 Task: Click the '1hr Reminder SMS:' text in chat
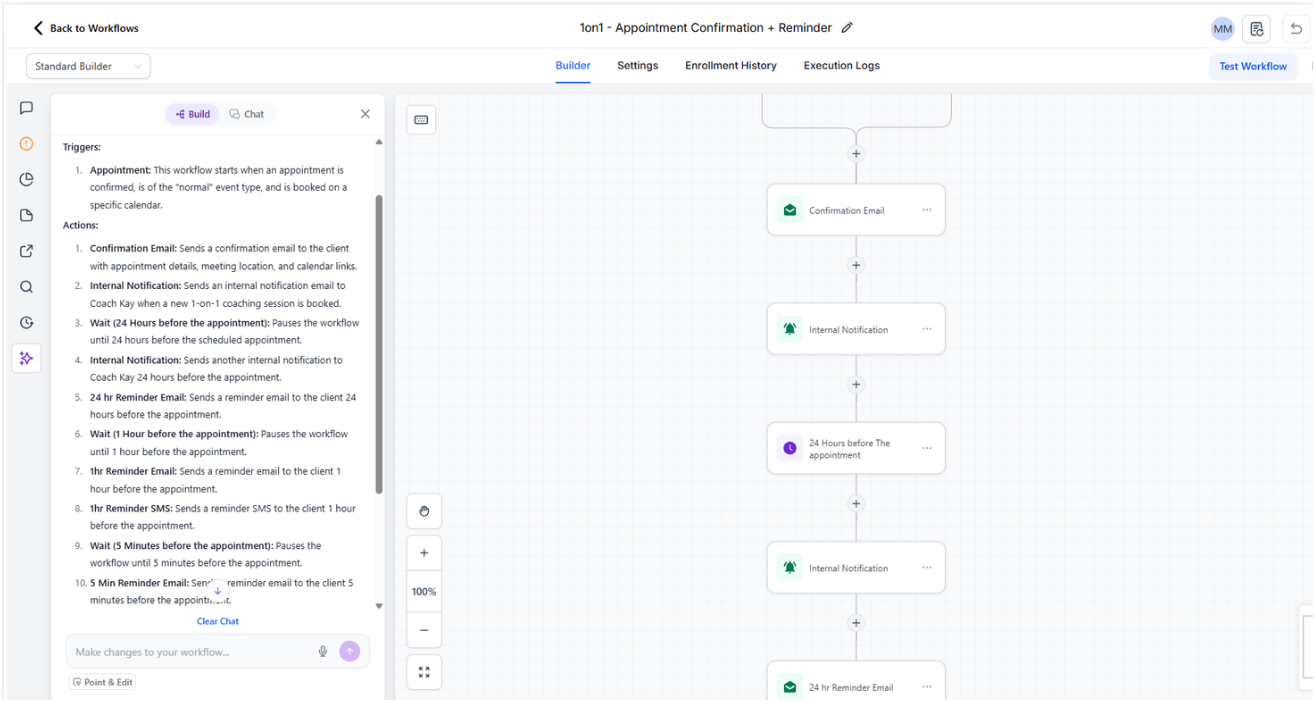coord(131,508)
